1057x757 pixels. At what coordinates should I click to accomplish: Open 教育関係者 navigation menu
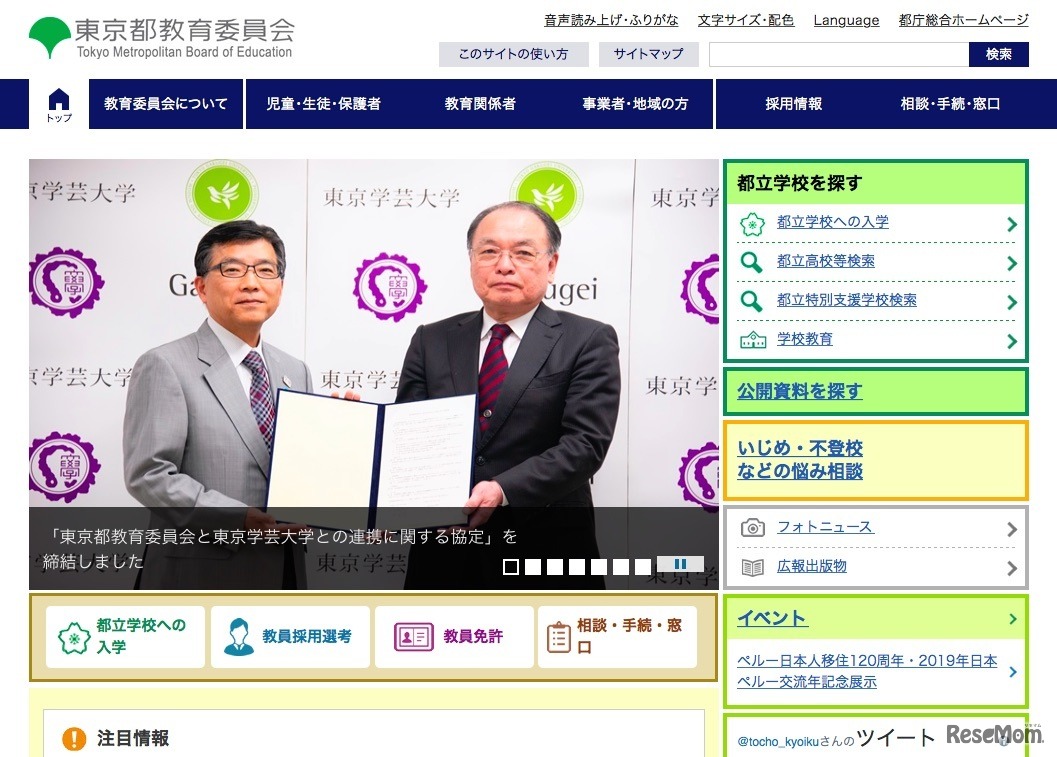(480, 104)
